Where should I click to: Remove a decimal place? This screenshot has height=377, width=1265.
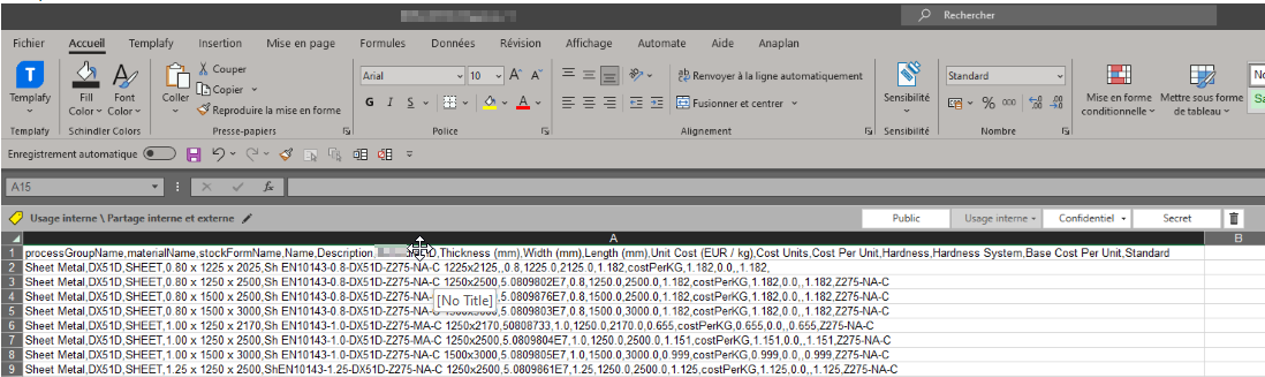(x=1056, y=102)
